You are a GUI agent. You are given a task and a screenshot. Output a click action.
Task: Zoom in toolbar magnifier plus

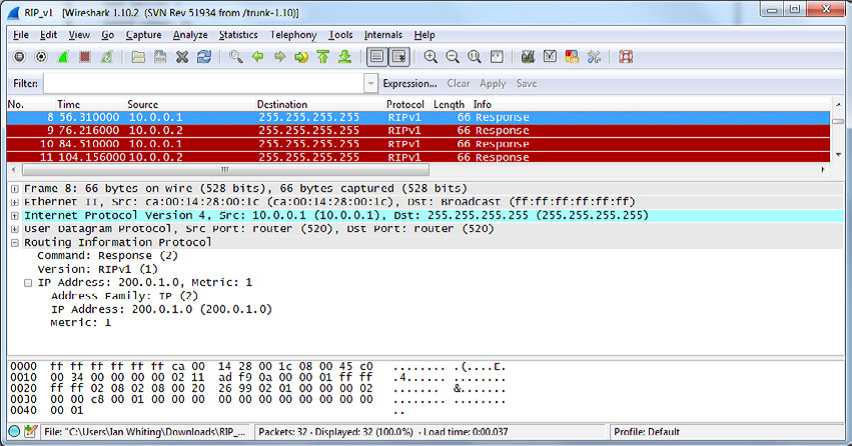pos(430,56)
